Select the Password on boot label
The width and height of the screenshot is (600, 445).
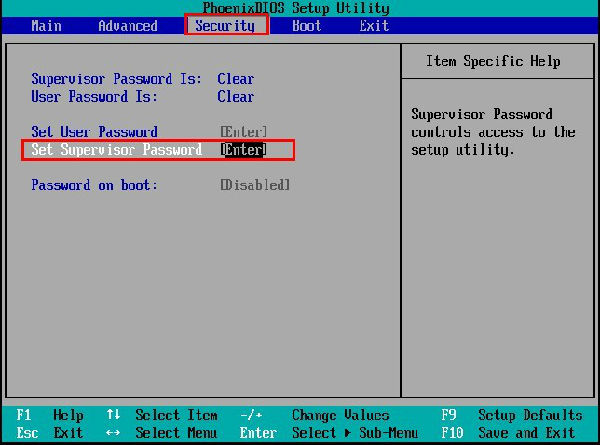(94, 185)
